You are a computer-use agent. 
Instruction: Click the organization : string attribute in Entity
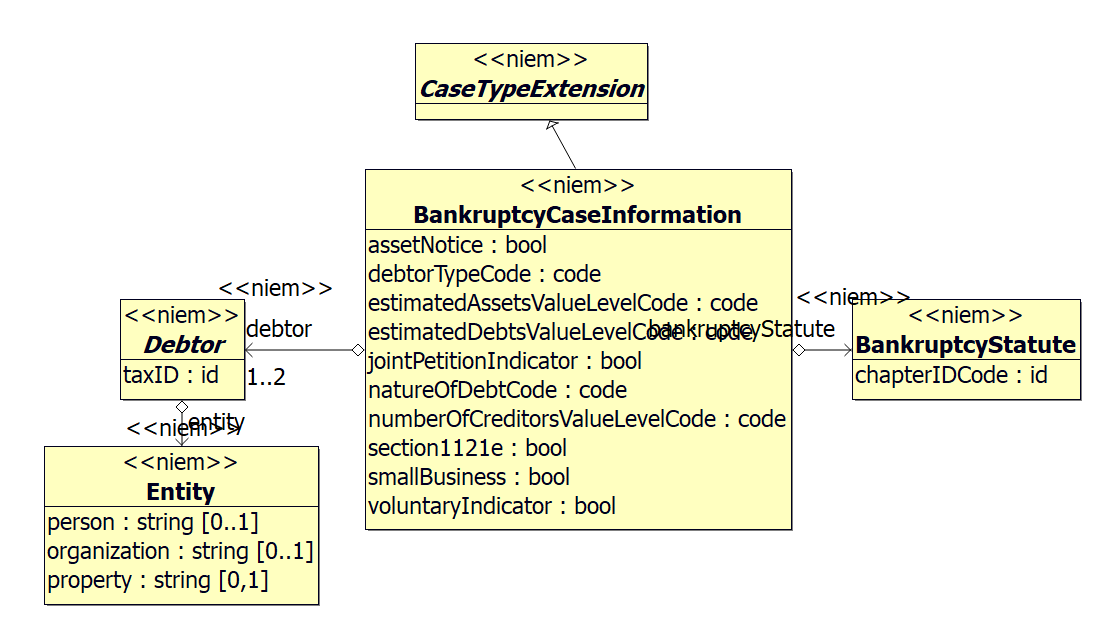click(180, 551)
